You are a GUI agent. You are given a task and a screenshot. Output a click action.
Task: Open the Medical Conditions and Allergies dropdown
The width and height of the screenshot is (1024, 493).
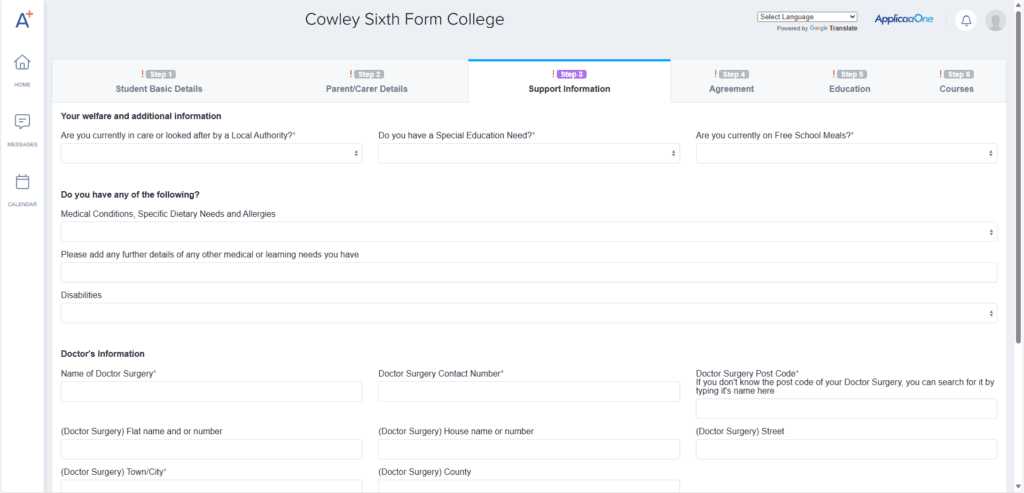coord(528,232)
